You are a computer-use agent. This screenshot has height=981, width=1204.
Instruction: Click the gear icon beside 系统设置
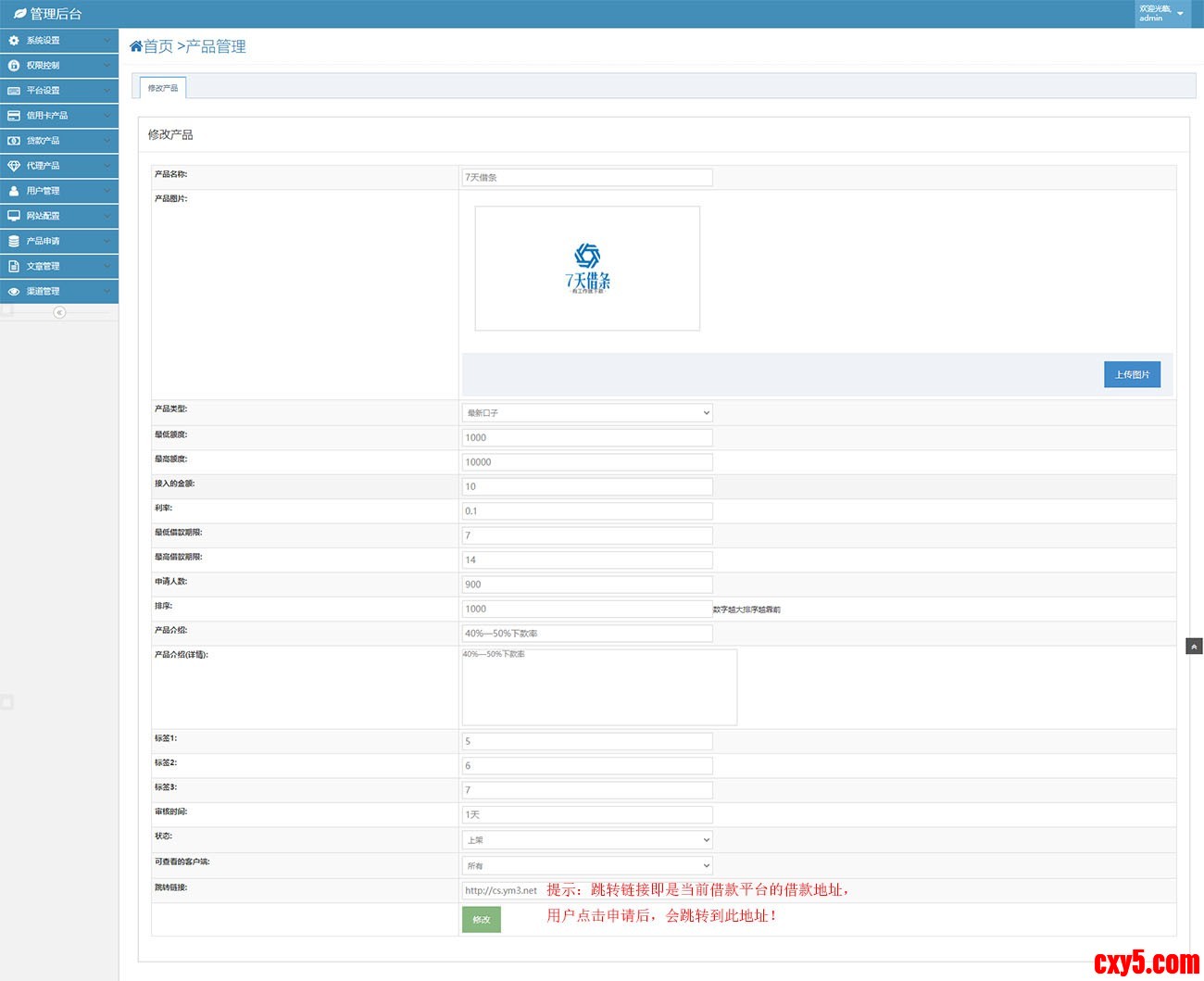click(x=14, y=41)
